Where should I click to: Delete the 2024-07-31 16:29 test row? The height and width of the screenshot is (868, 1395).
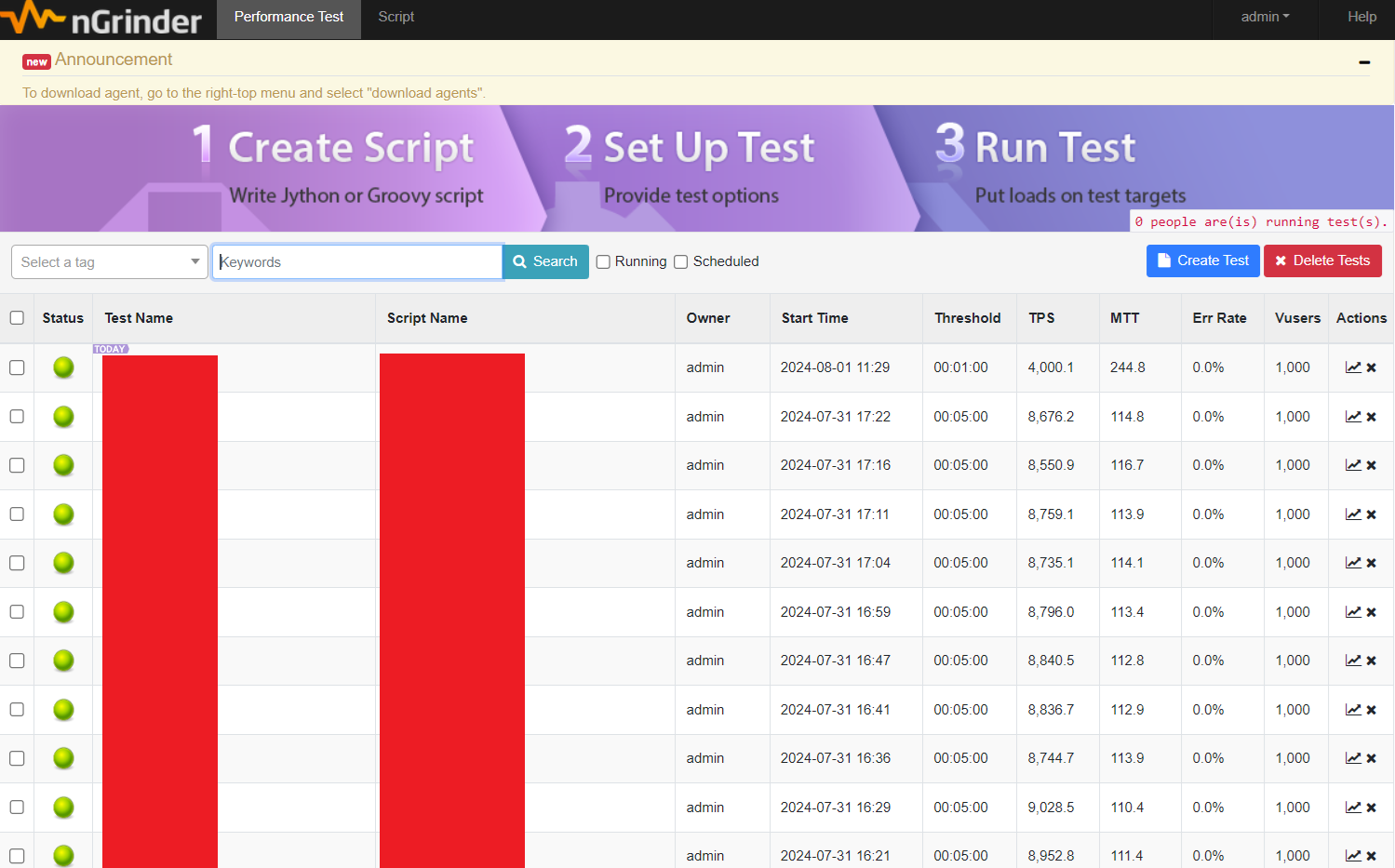pyautogui.click(x=1372, y=808)
